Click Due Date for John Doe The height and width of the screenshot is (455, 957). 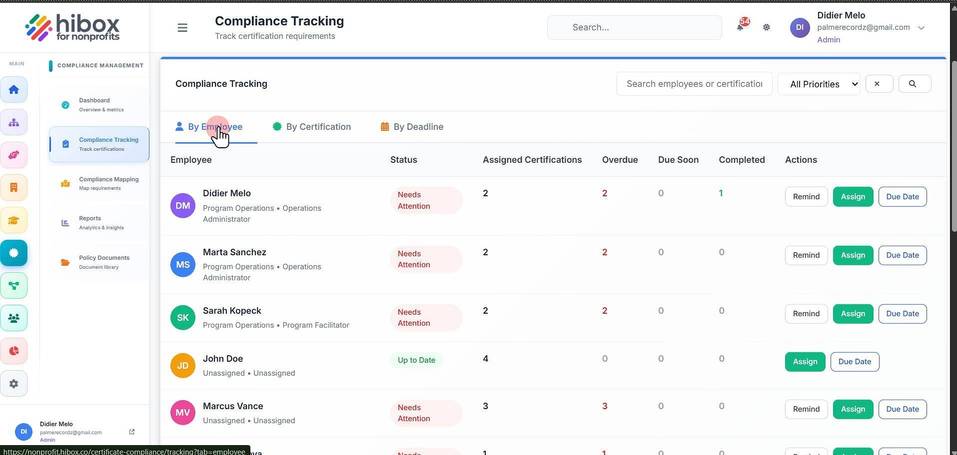(x=855, y=362)
